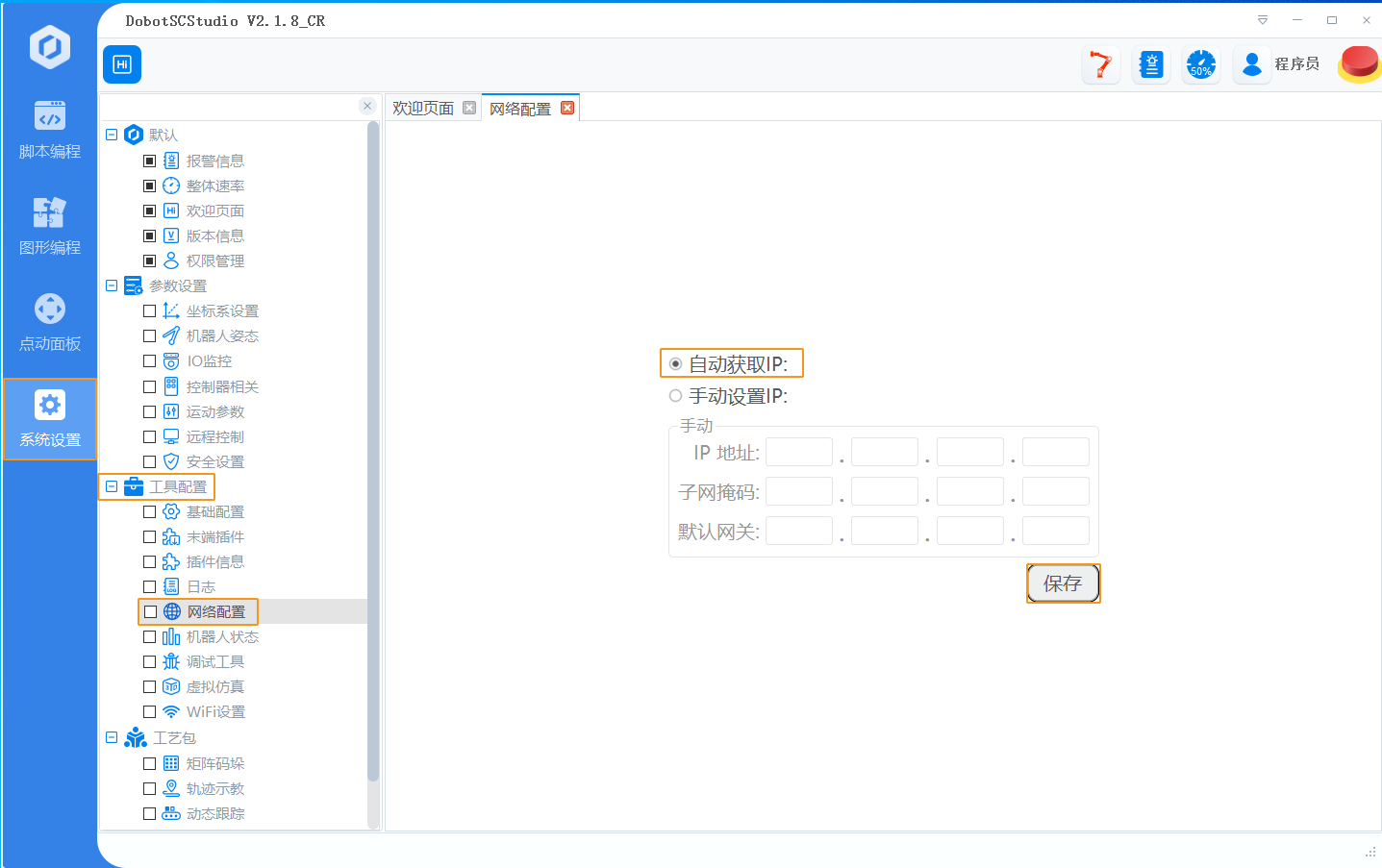Viewport: 1382px width, 868px height.
Task: Select the 自动获取IP radio button
Action: 675,364
